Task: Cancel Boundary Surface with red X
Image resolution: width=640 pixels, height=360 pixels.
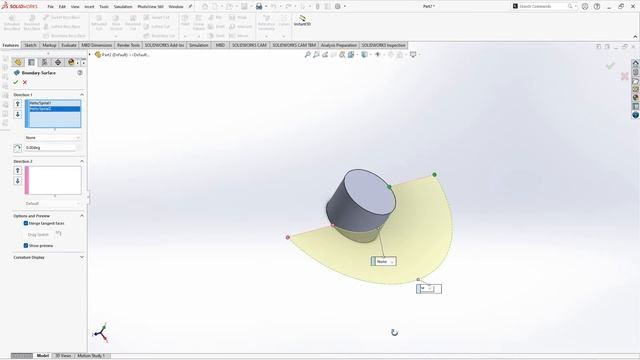Action: [25, 82]
